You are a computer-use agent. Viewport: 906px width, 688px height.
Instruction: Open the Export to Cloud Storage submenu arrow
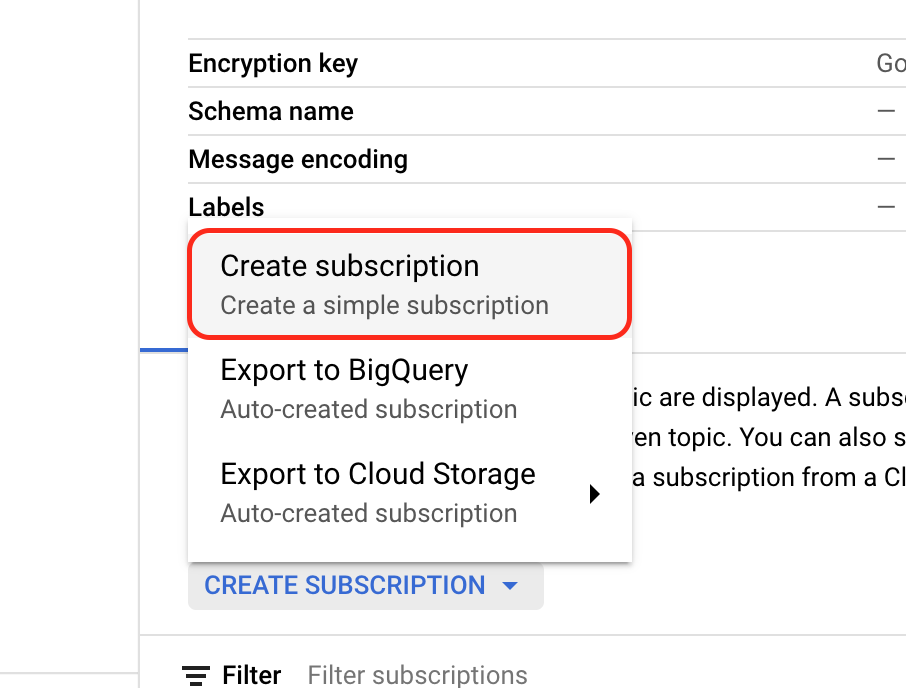point(595,494)
